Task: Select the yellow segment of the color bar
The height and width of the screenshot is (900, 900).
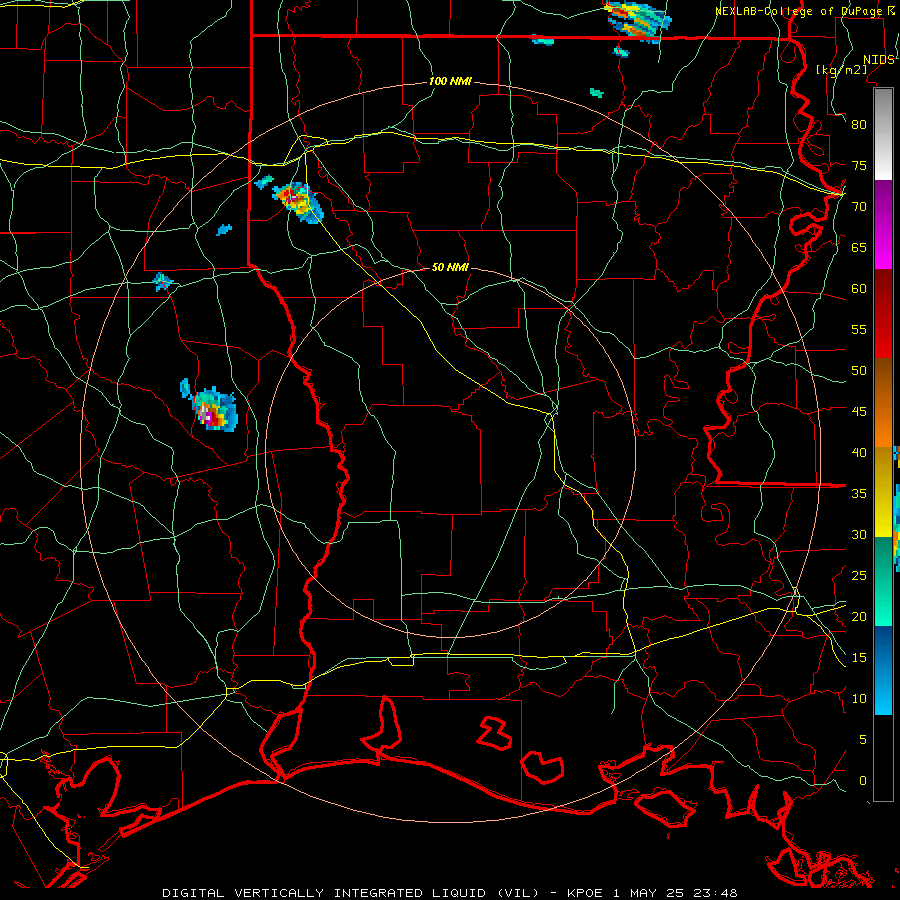Action: tap(883, 492)
